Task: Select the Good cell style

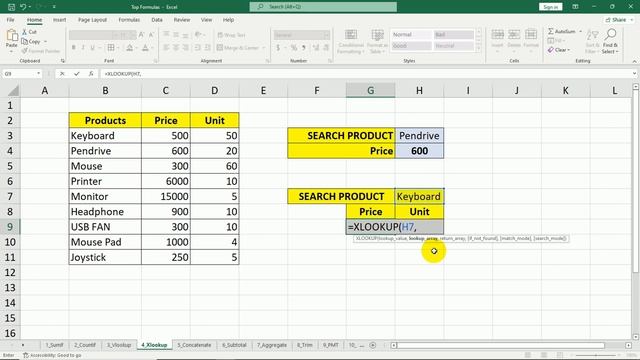Action: pos(411,46)
